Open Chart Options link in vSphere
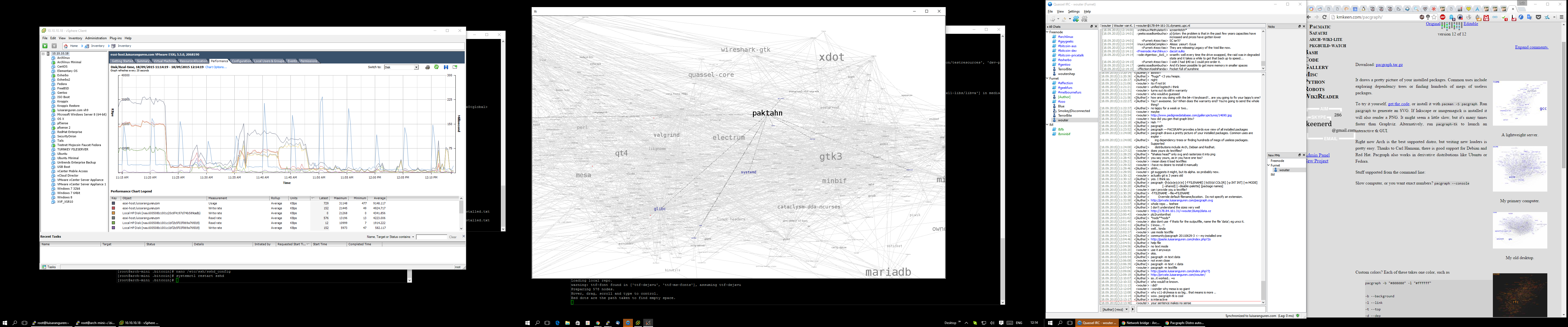This screenshot has width=1568, height=327. point(216,67)
